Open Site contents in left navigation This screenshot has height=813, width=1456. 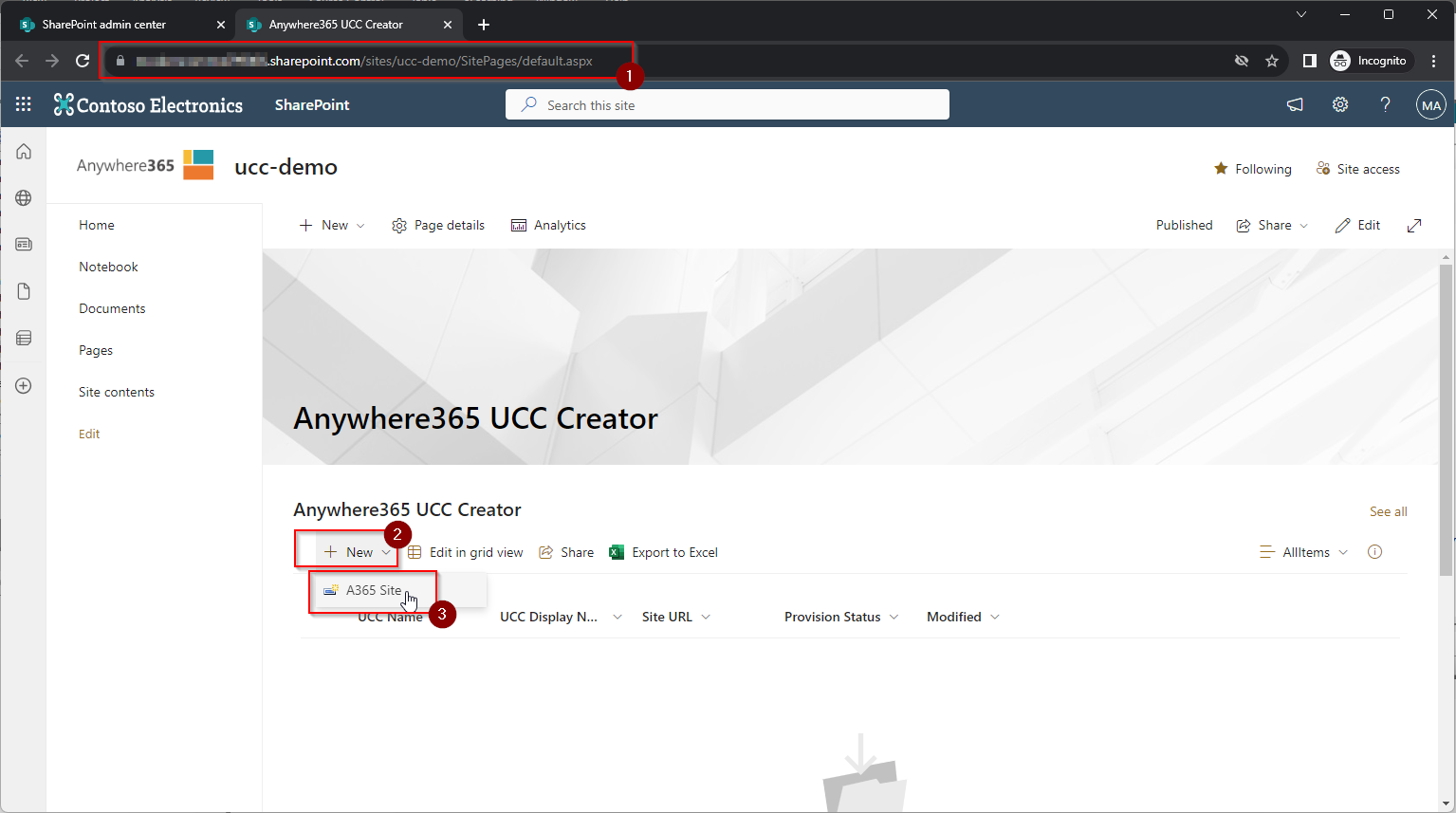[x=117, y=392]
